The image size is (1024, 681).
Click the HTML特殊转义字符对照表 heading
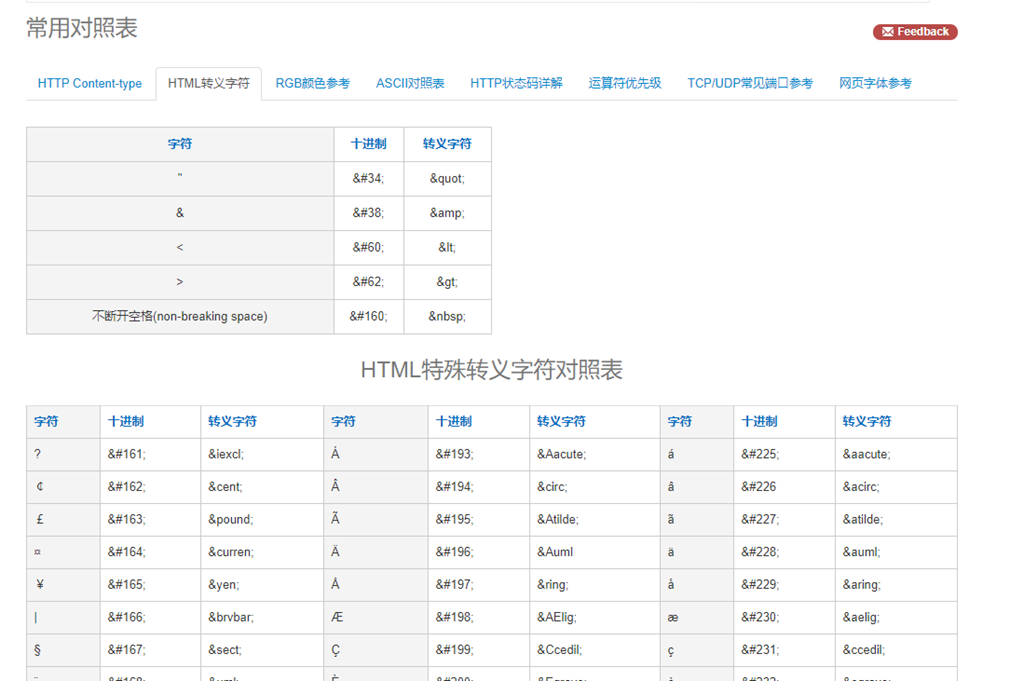pyautogui.click(x=492, y=370)
